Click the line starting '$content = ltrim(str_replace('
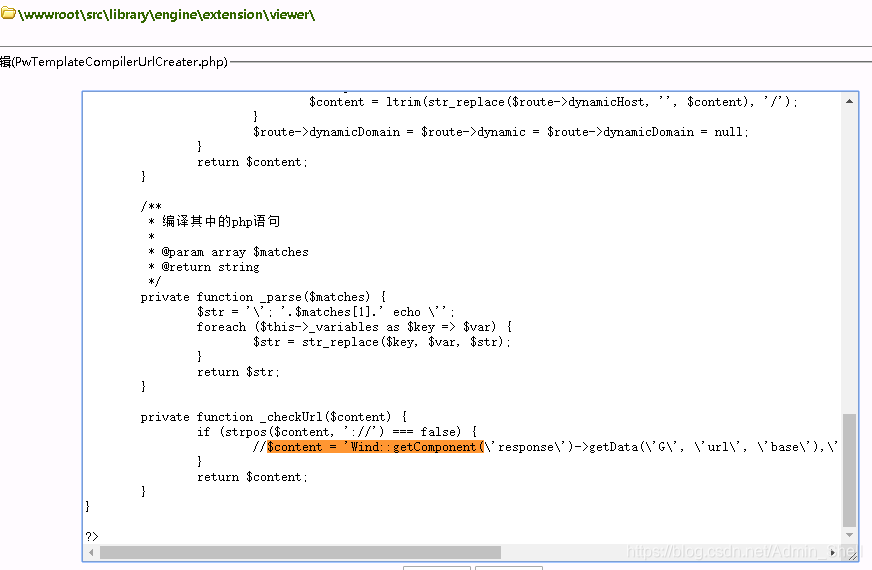 tap(553, 102)
